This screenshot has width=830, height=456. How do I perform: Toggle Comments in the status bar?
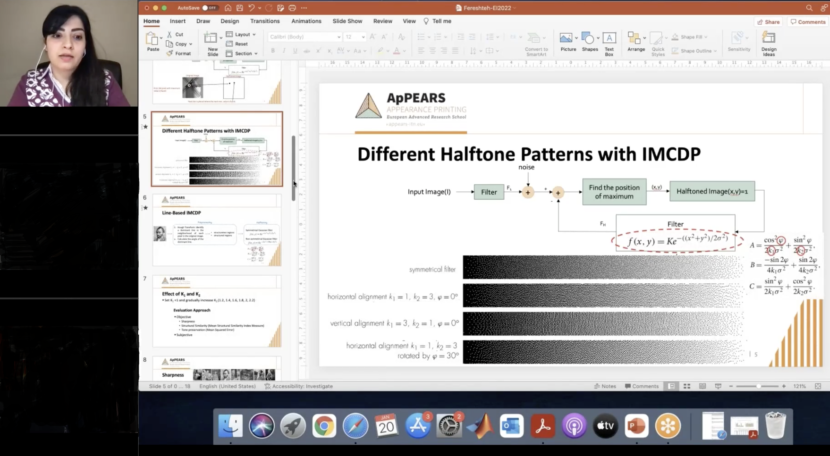click(x=641, y=386)
